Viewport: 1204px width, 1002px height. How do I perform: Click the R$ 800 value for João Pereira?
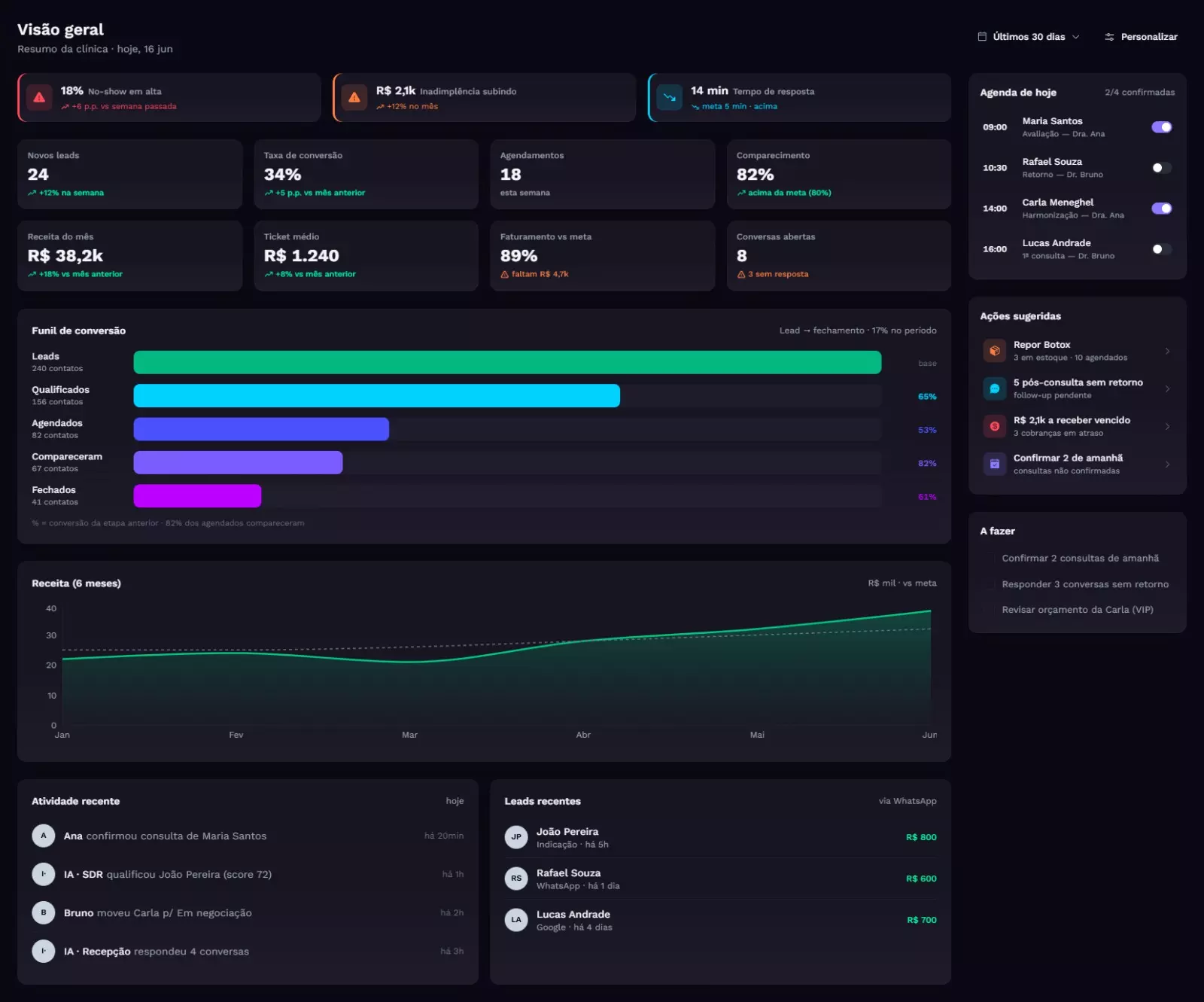921,837
